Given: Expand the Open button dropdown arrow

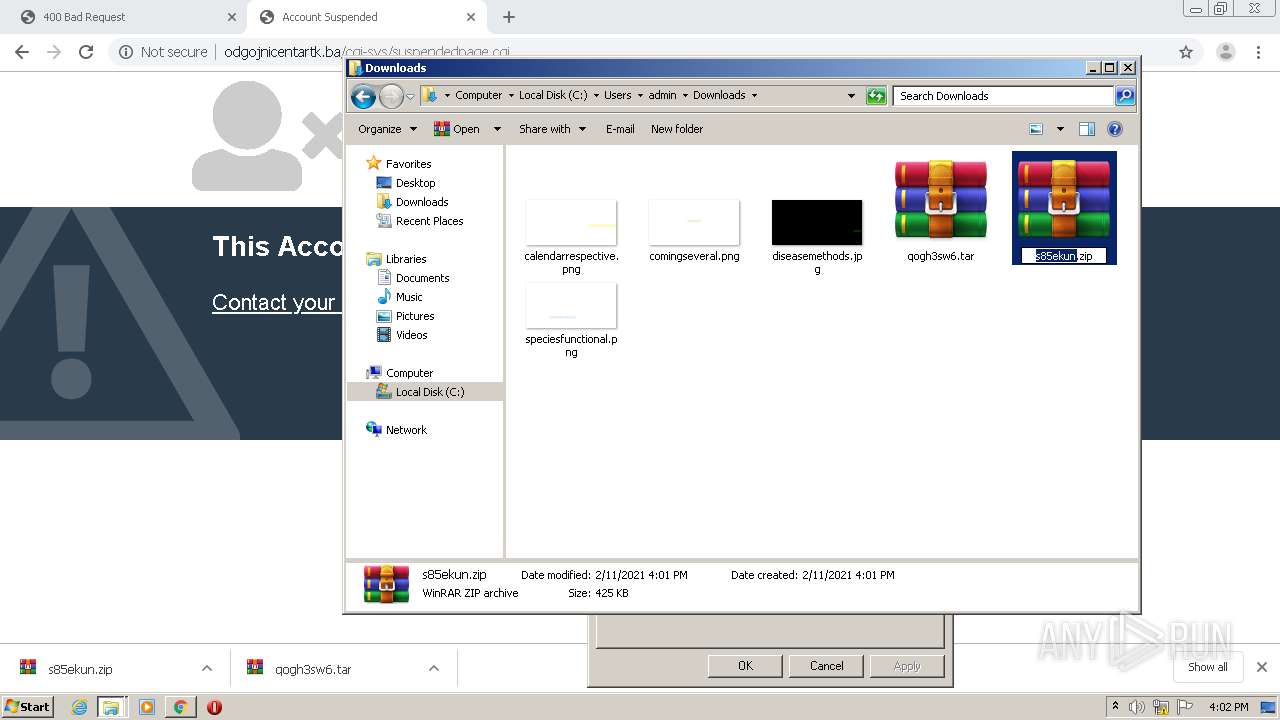Looking at the screenshot, I should pyautogui.click(x=497, y=129).
